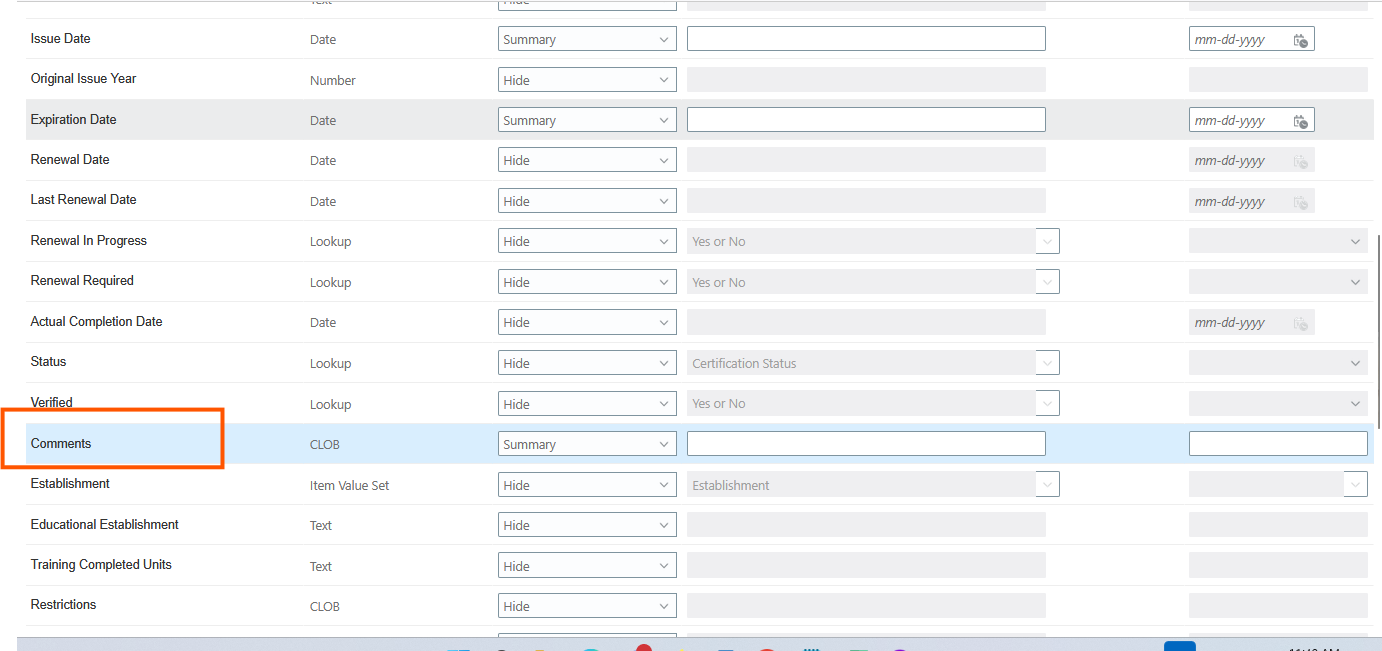Select the Training Completed Units label
The width and height of the screenshot is (1382, 651).
(101, 565)
